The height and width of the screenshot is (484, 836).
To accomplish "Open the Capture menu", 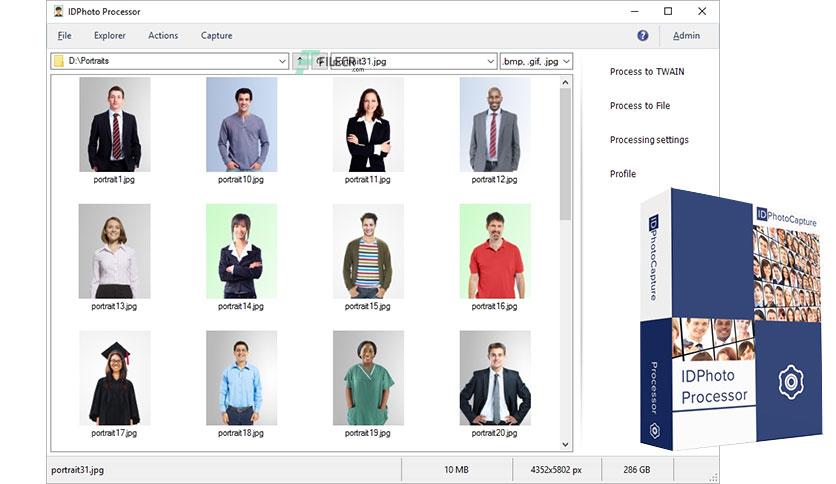I will click(216, 36).
